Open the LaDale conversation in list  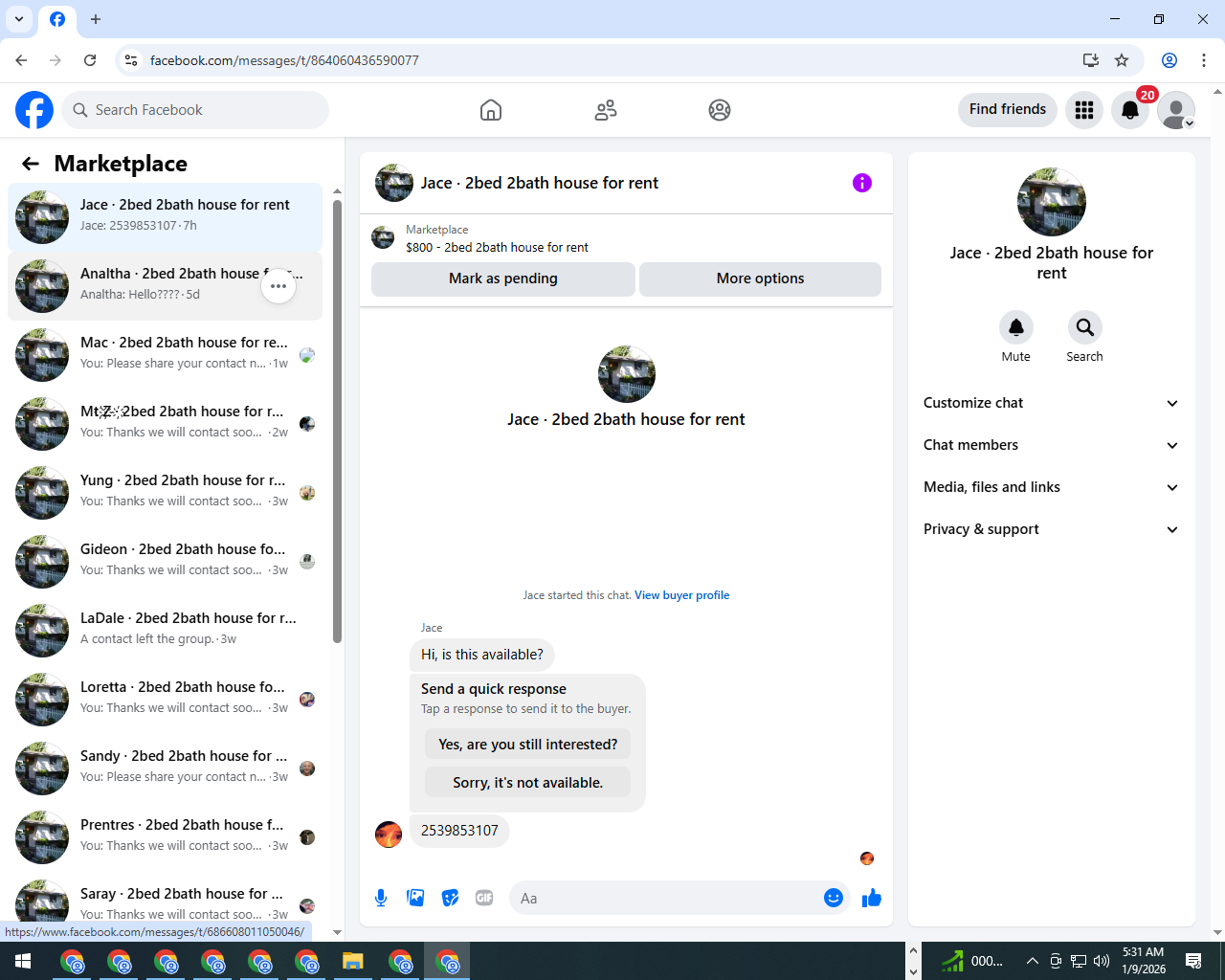[165, 631]
